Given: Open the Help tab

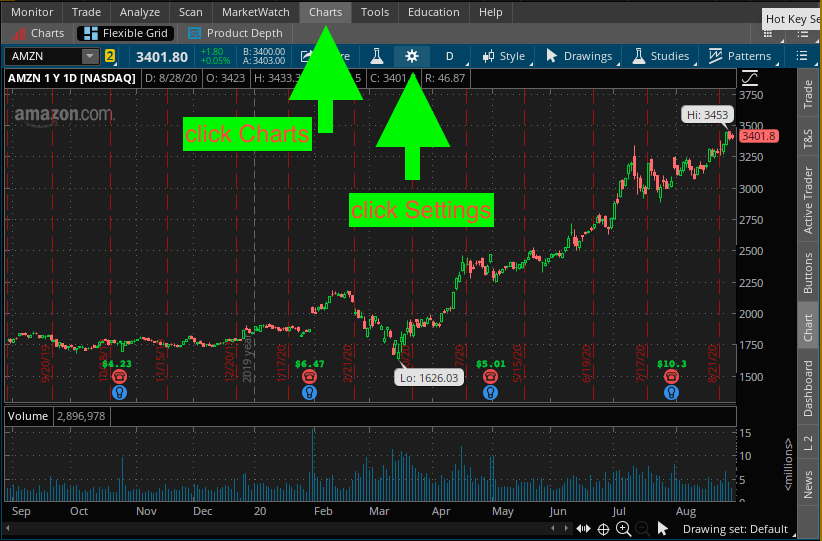Looking at the screenshot, I should point(490,12).
